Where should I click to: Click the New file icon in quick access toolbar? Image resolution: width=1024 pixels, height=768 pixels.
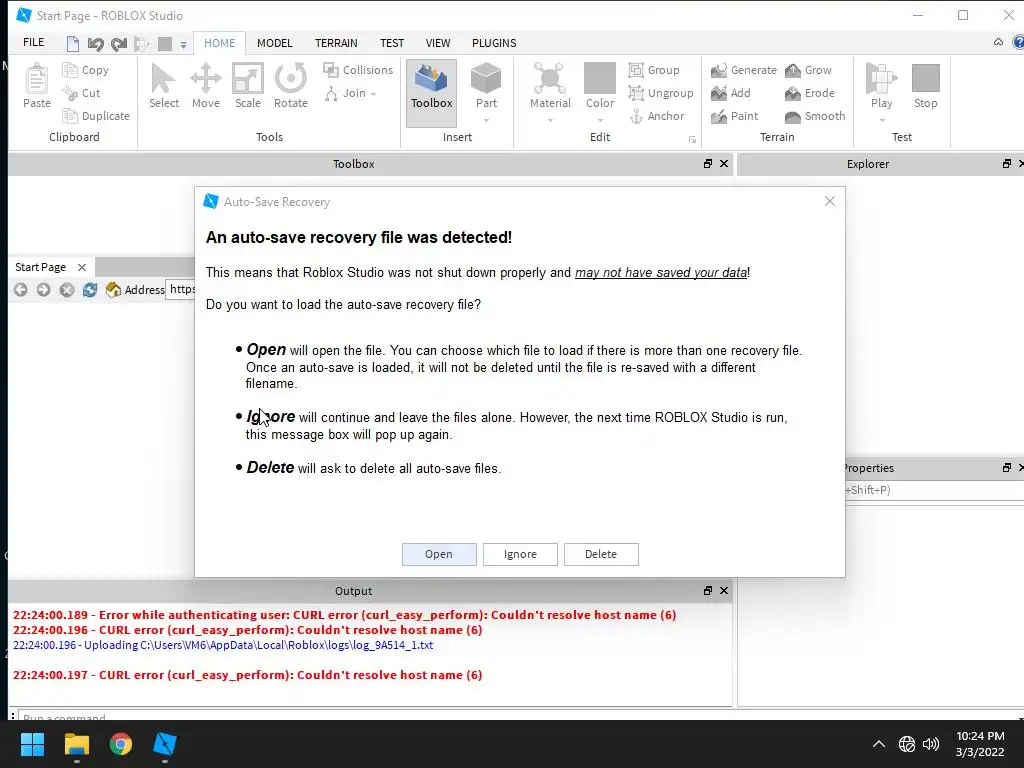(x=72, y=44)
